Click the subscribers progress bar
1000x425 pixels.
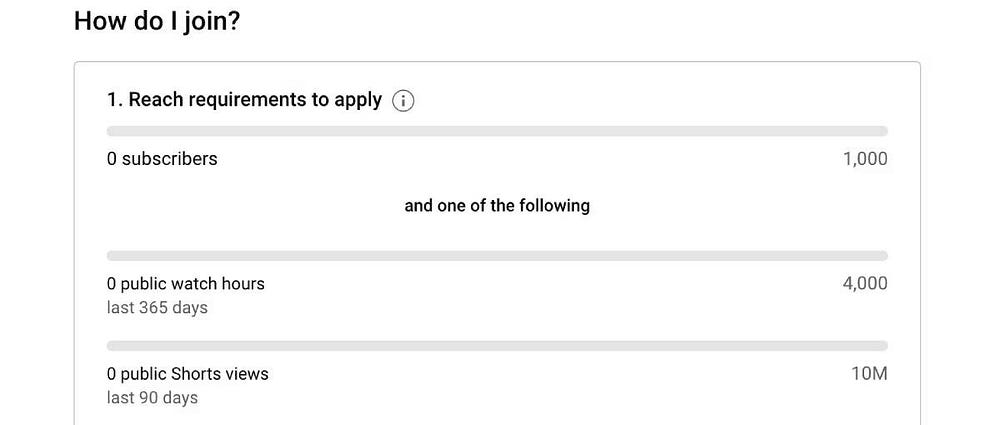point(497,131)
